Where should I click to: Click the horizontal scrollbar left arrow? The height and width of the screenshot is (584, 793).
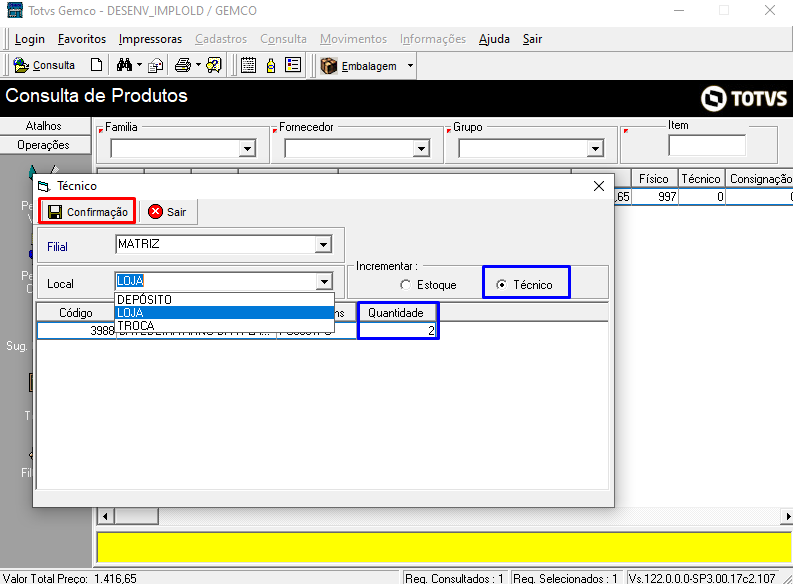105,516
